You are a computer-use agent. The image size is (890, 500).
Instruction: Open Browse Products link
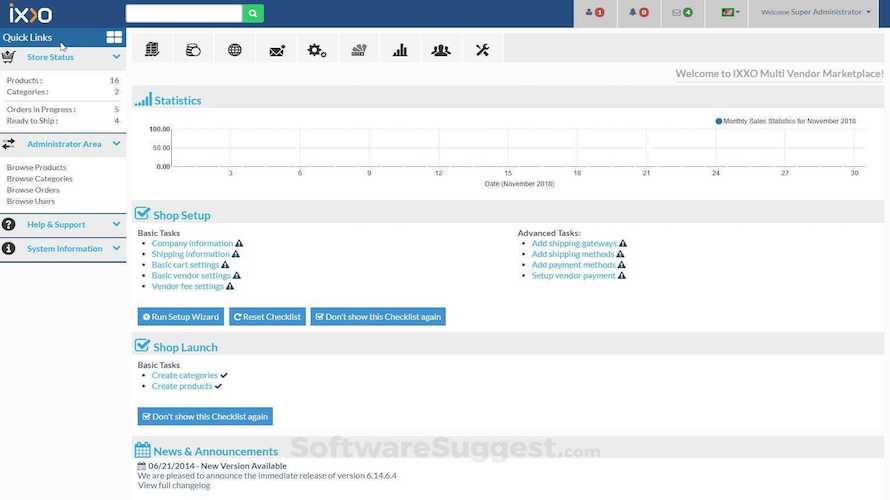(x=36, y=167)
